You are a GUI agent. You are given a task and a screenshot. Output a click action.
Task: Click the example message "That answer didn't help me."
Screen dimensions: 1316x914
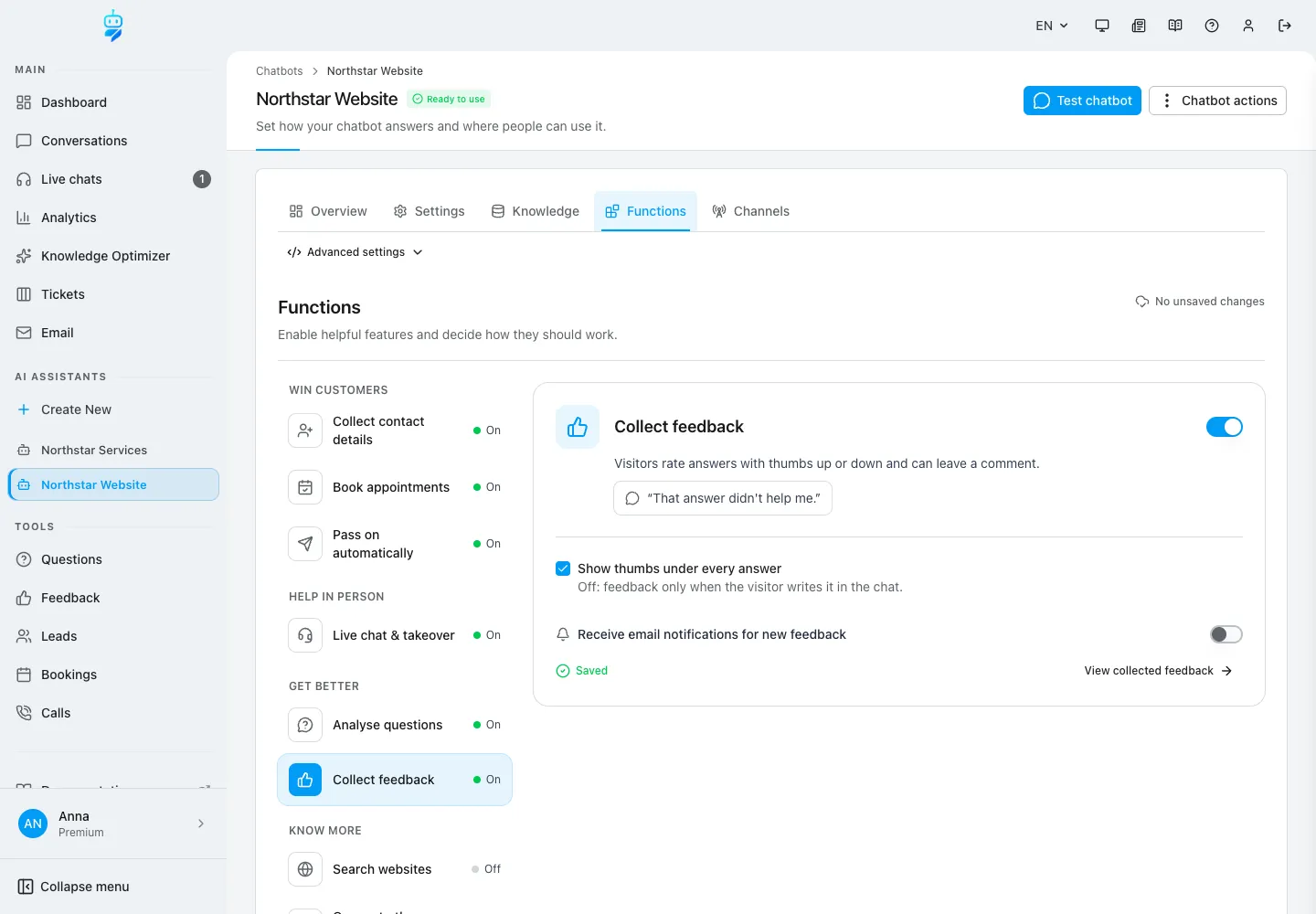point(723,498)
